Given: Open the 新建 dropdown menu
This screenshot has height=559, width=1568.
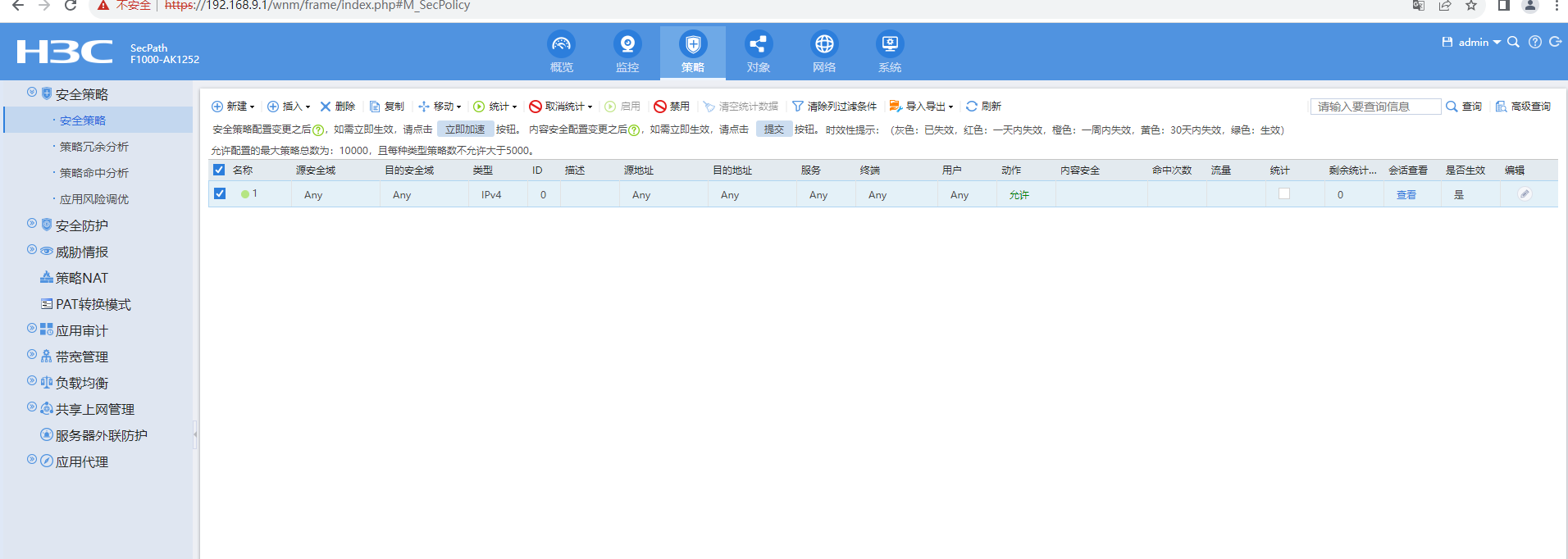Looking at the screenshot, I should 233,107.
